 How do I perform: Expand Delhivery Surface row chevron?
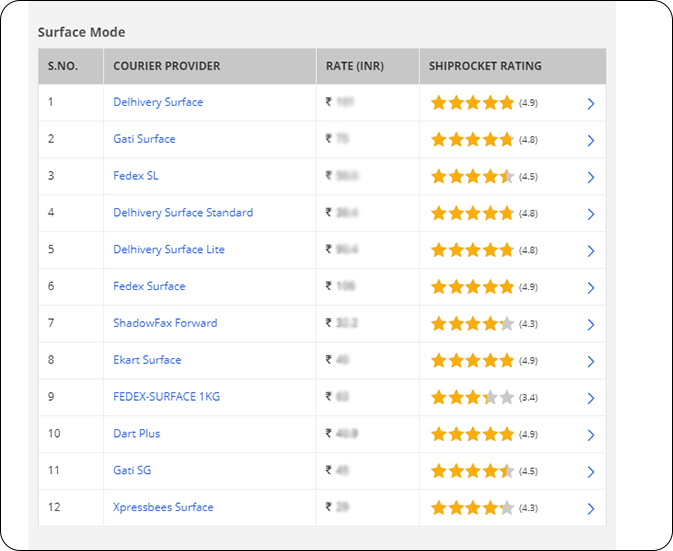[591, 103]
